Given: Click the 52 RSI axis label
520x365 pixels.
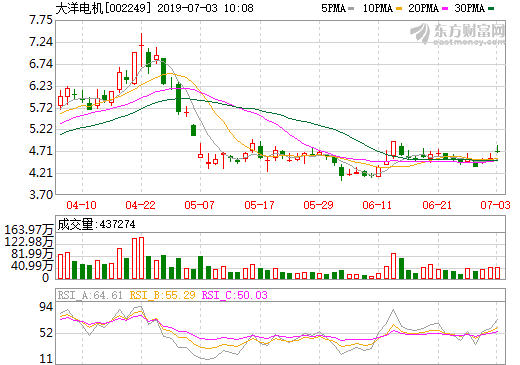Looking at the screenshot, I should click(x=46, y=333).
